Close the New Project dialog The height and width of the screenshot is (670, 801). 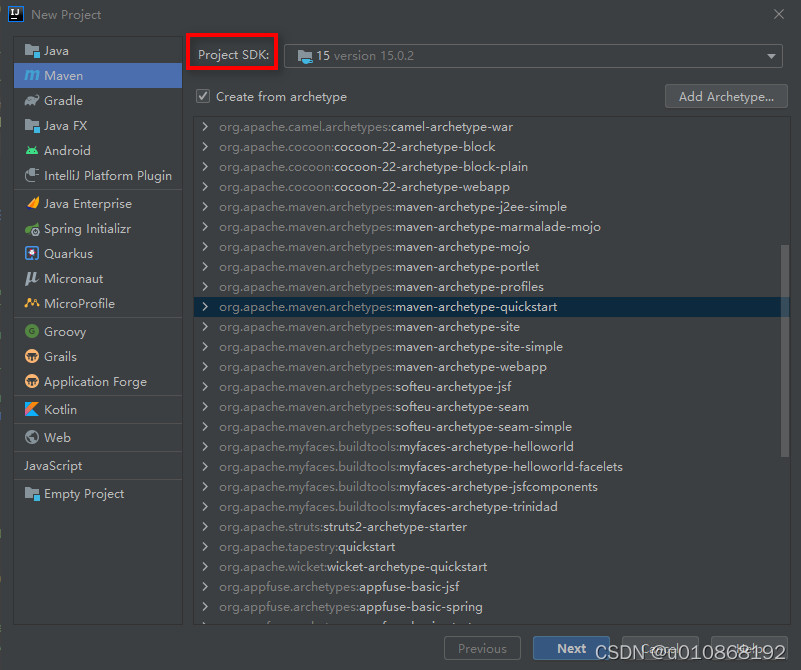[779, 14]
